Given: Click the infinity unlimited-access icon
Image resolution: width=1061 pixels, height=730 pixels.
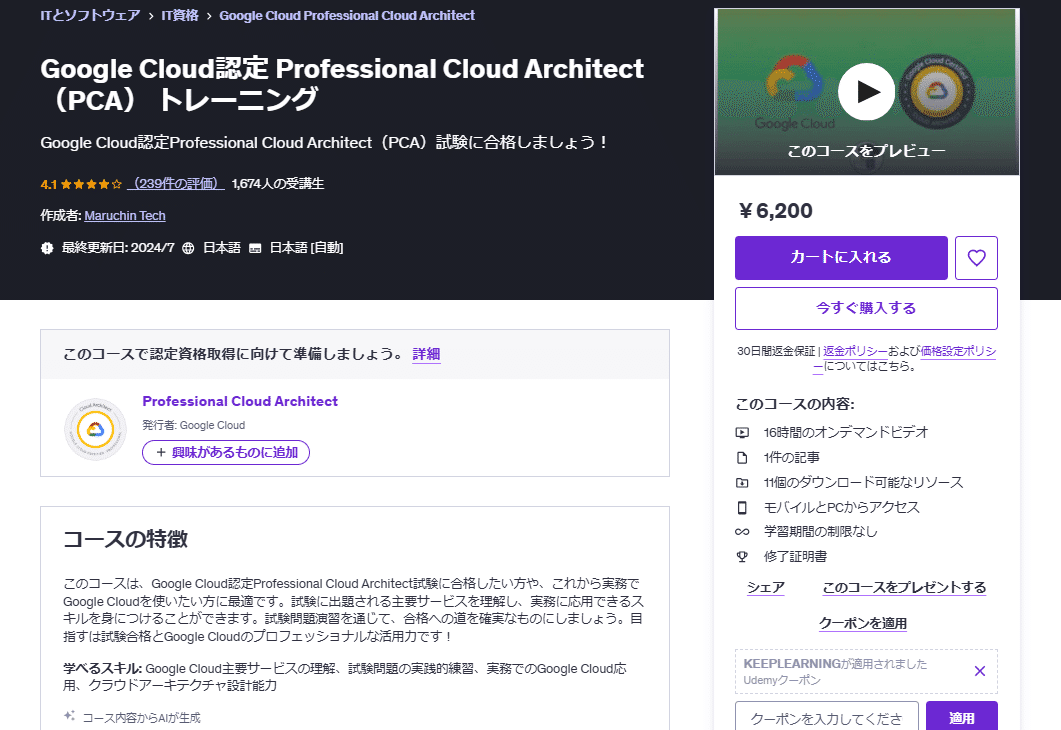Looking at the screenshot, I should click(x=742, y=532).
